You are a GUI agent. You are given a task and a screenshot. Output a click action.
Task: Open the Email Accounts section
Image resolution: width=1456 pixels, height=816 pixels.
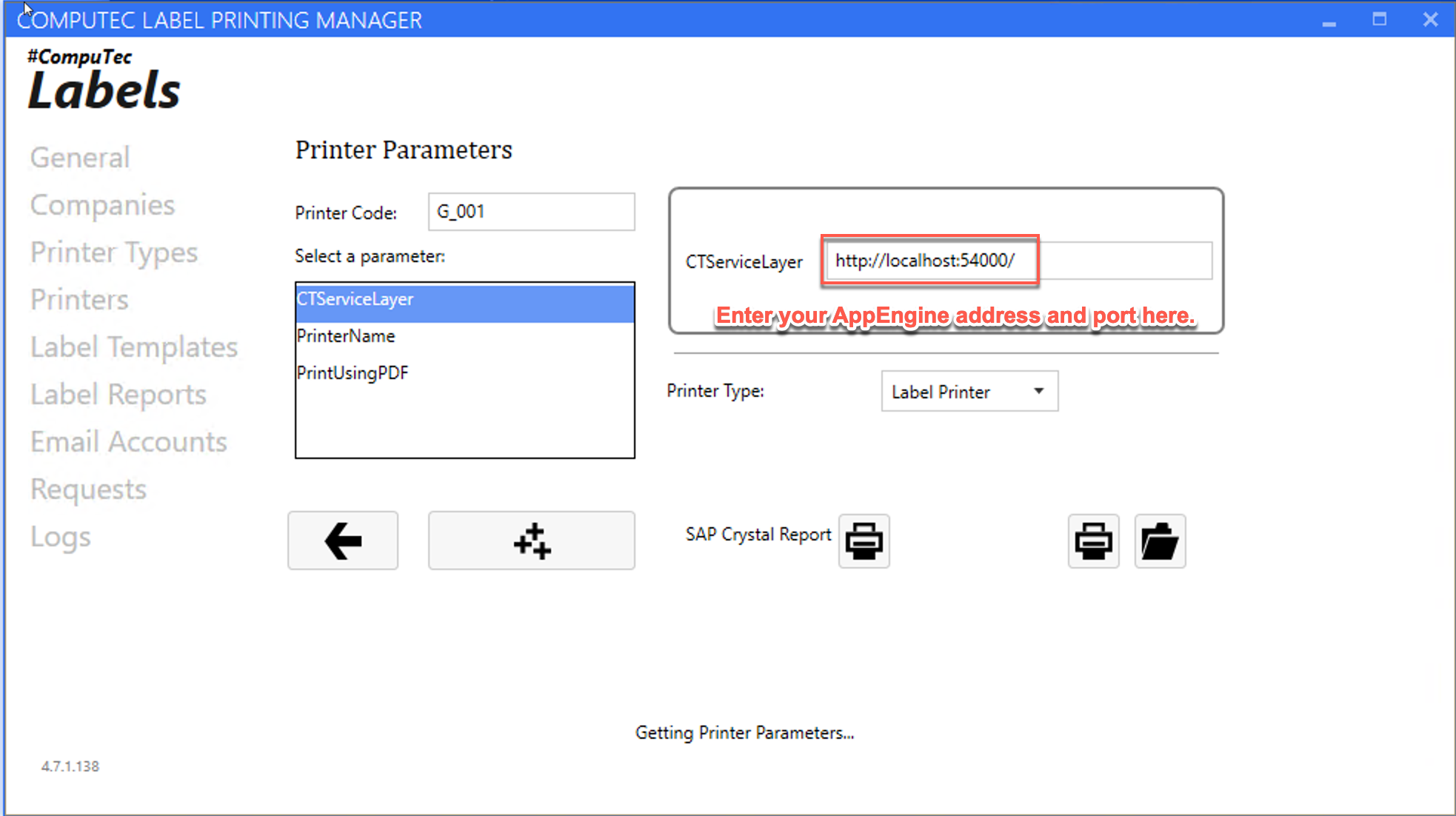click(129, 442)
